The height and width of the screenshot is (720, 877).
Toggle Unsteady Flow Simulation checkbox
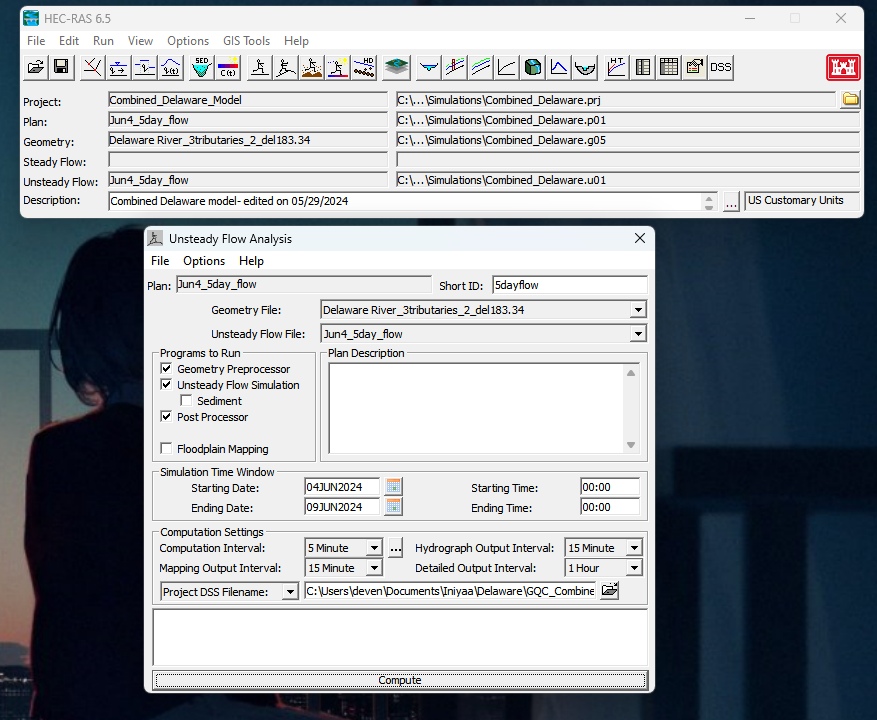pyautogui.click(x=166, y=384)
